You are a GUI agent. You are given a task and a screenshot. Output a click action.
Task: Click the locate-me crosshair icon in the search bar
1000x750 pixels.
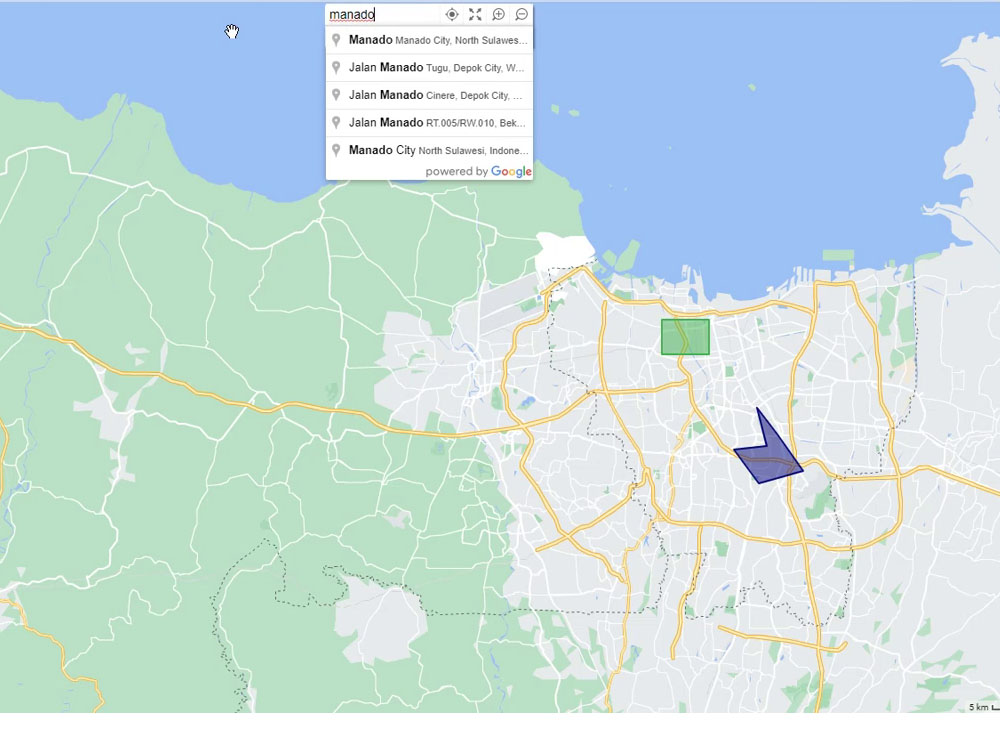click(x=452, y=14)
